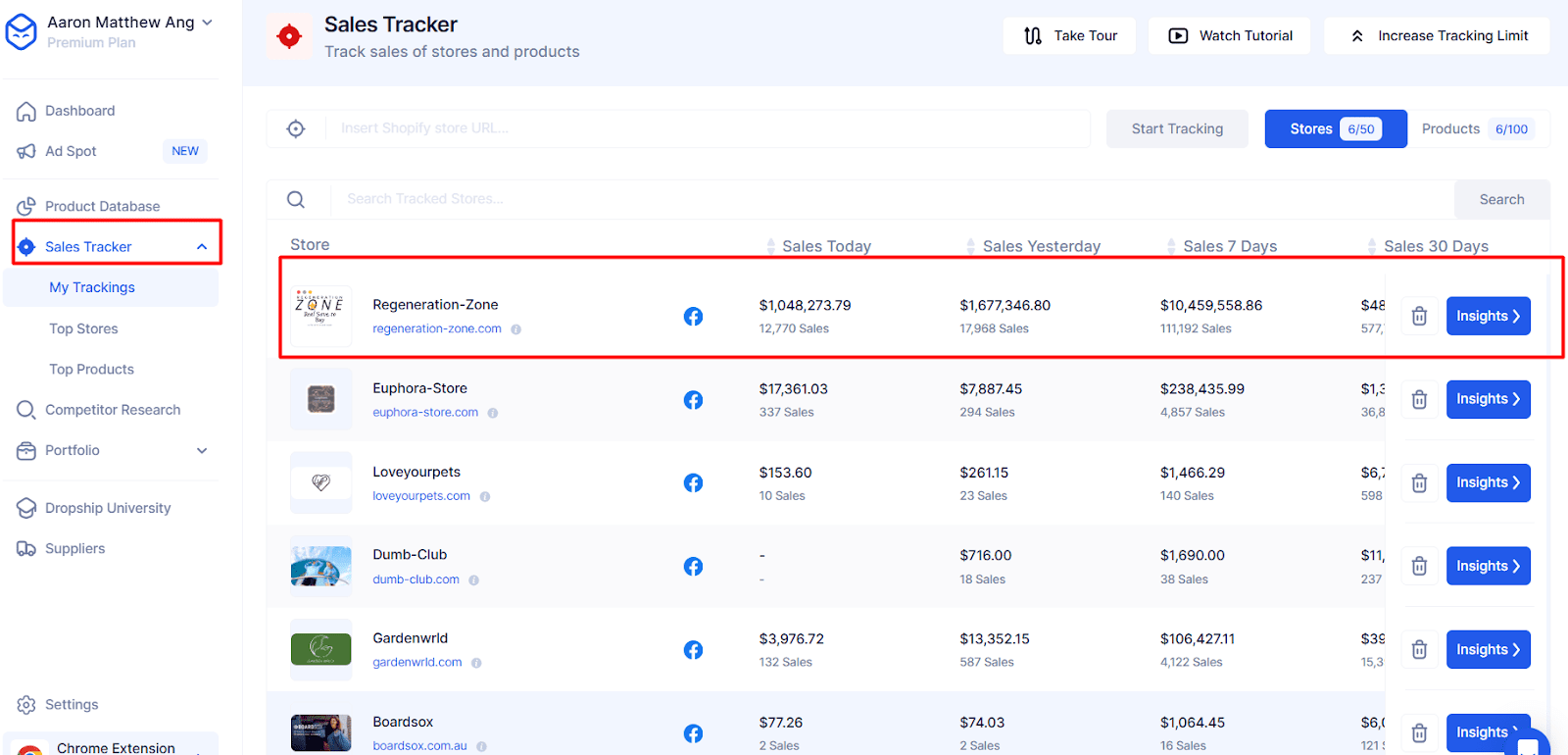Click the Facebook icon for Regeneration-Zone
The height and width of the screenshot is (755, 1568).
coord(693,317)
